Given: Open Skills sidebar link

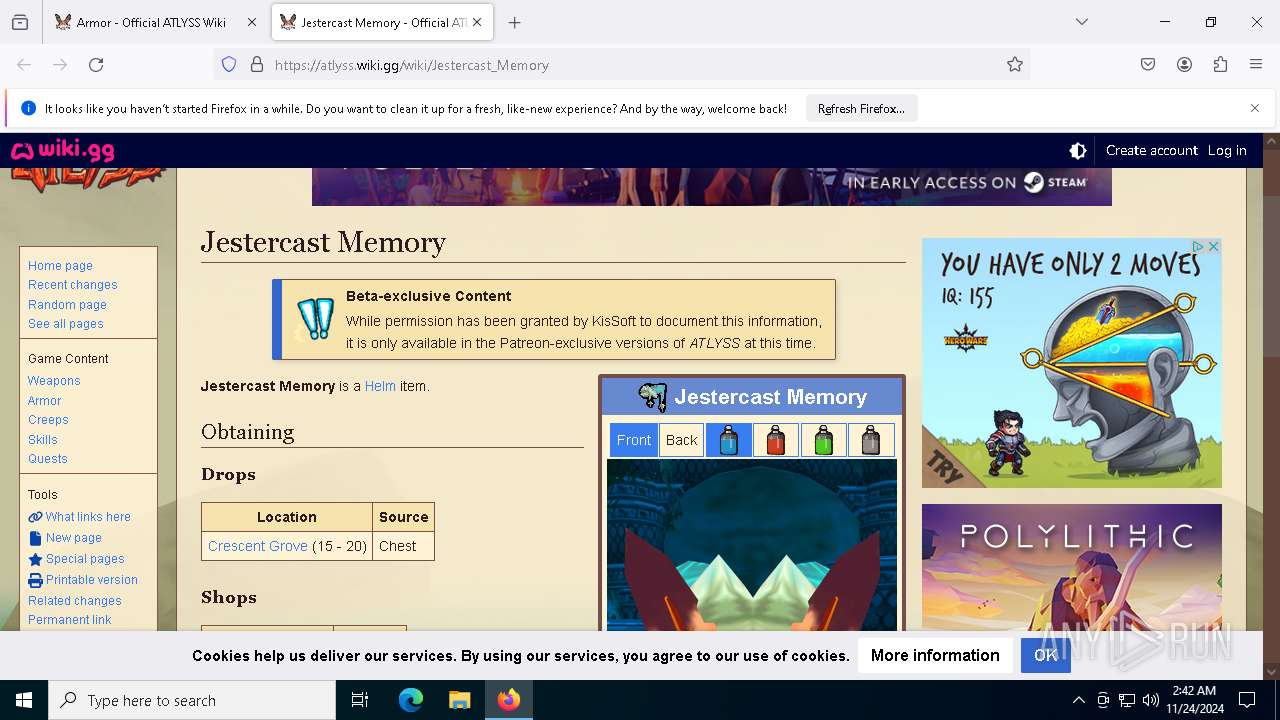Looking at the screenshot, I should click(x=43, y=440).
